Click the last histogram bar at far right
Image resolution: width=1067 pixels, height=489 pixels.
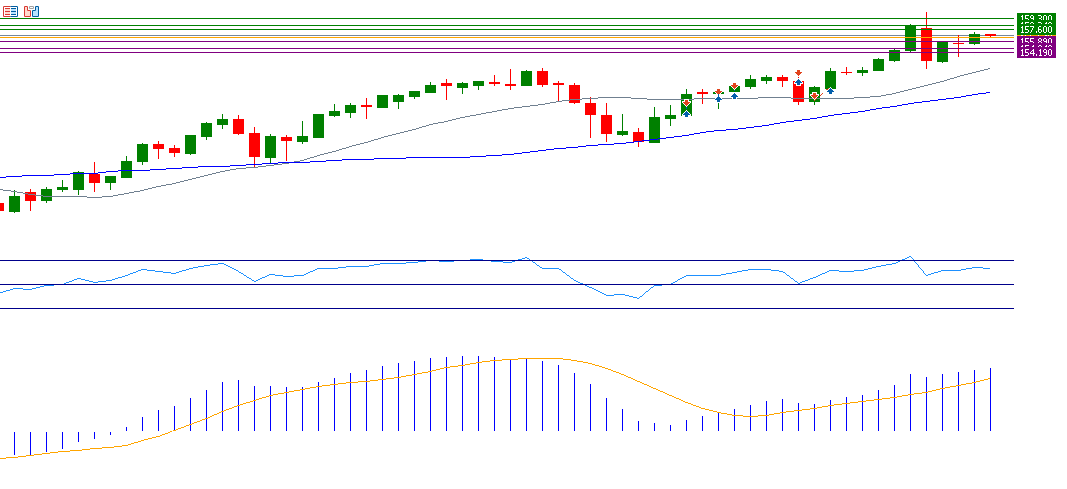pyautogui.click(x=990, y=400)
